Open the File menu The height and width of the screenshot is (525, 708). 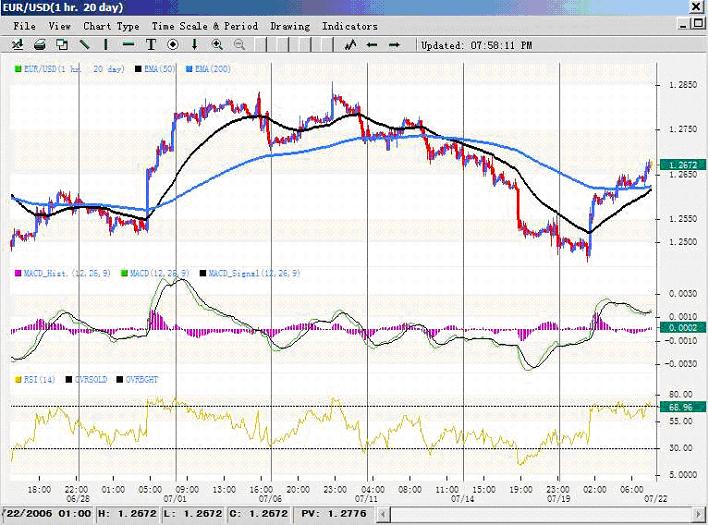tap(24, 26)
